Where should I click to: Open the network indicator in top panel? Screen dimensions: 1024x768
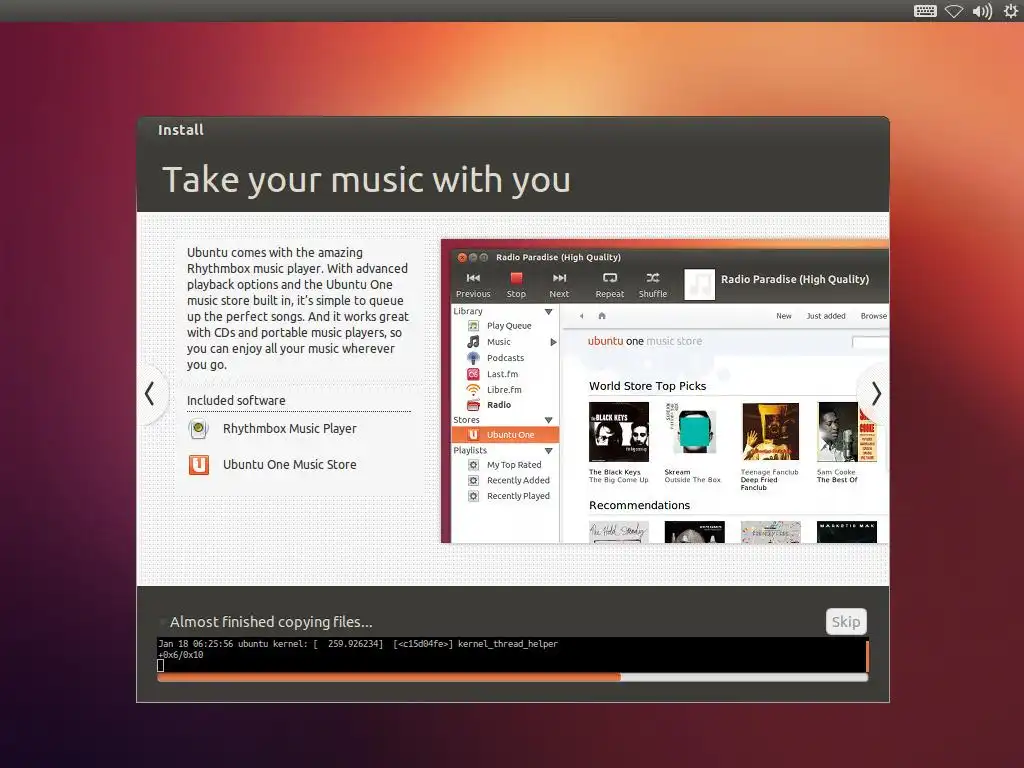pyautogui.click(x=954, y=11)
